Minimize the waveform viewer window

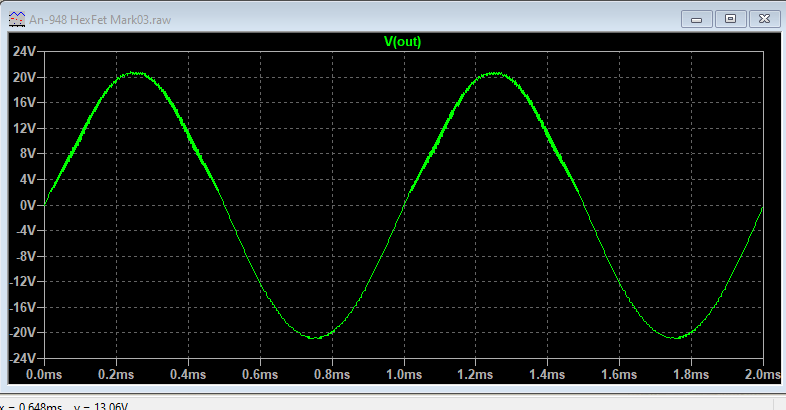tap(697, 18)
